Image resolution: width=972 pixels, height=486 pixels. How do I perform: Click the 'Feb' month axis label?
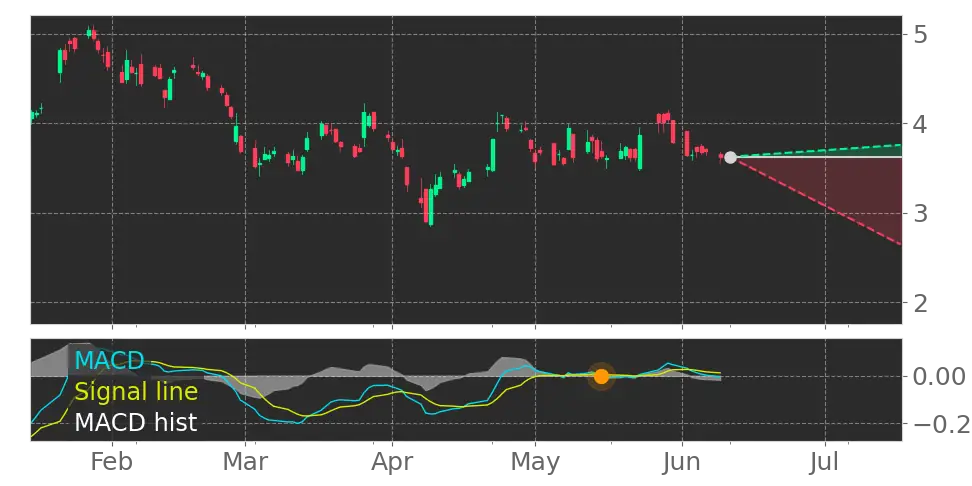point(112,462)
